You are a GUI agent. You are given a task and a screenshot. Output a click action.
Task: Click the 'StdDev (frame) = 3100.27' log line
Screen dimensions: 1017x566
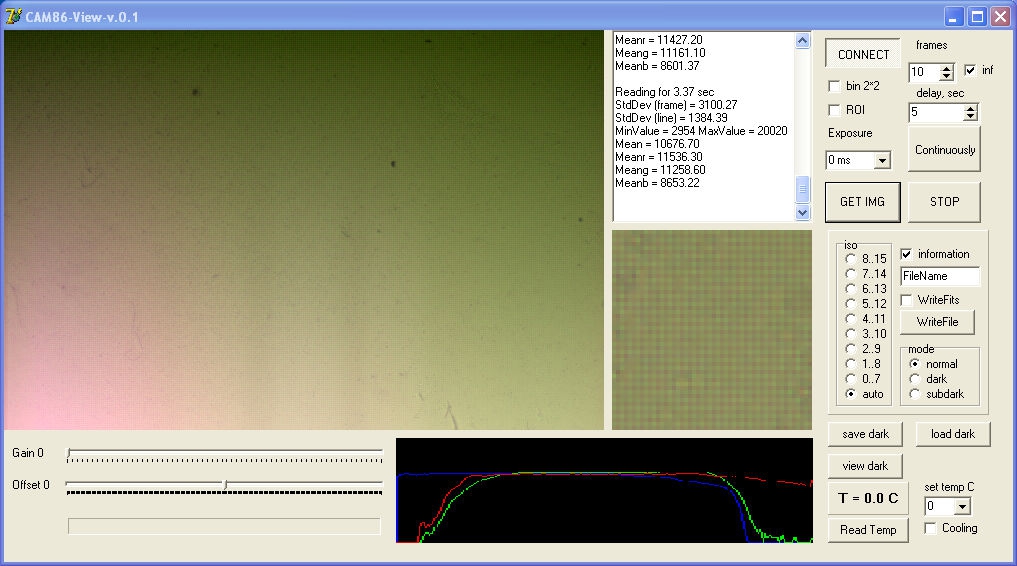(676, 105)
